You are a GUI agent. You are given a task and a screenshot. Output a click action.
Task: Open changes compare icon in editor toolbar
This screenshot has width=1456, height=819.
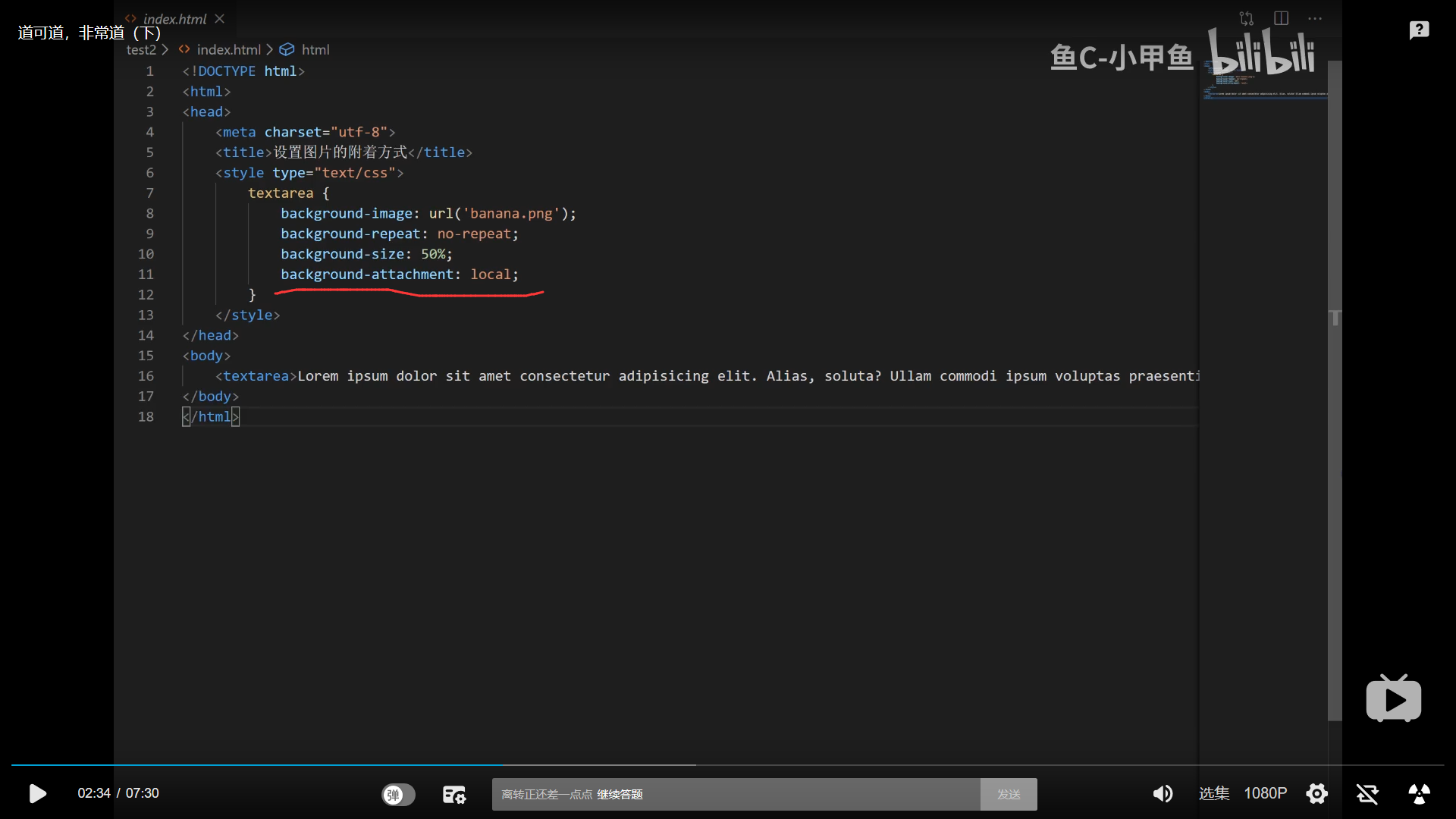coord(1247,18)
